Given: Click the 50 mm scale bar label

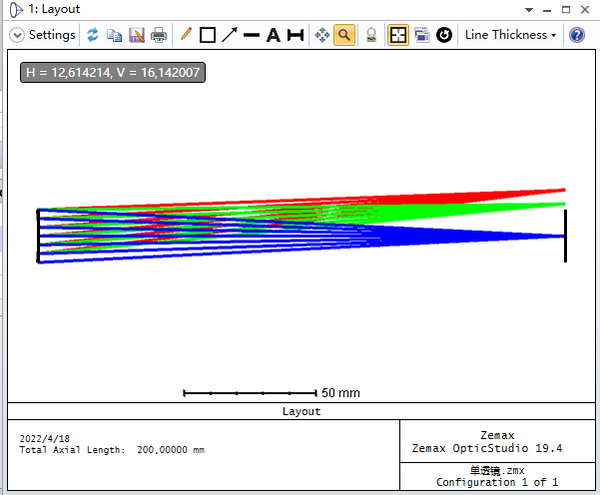Looking at the screenshot, I should coord(341,393).
